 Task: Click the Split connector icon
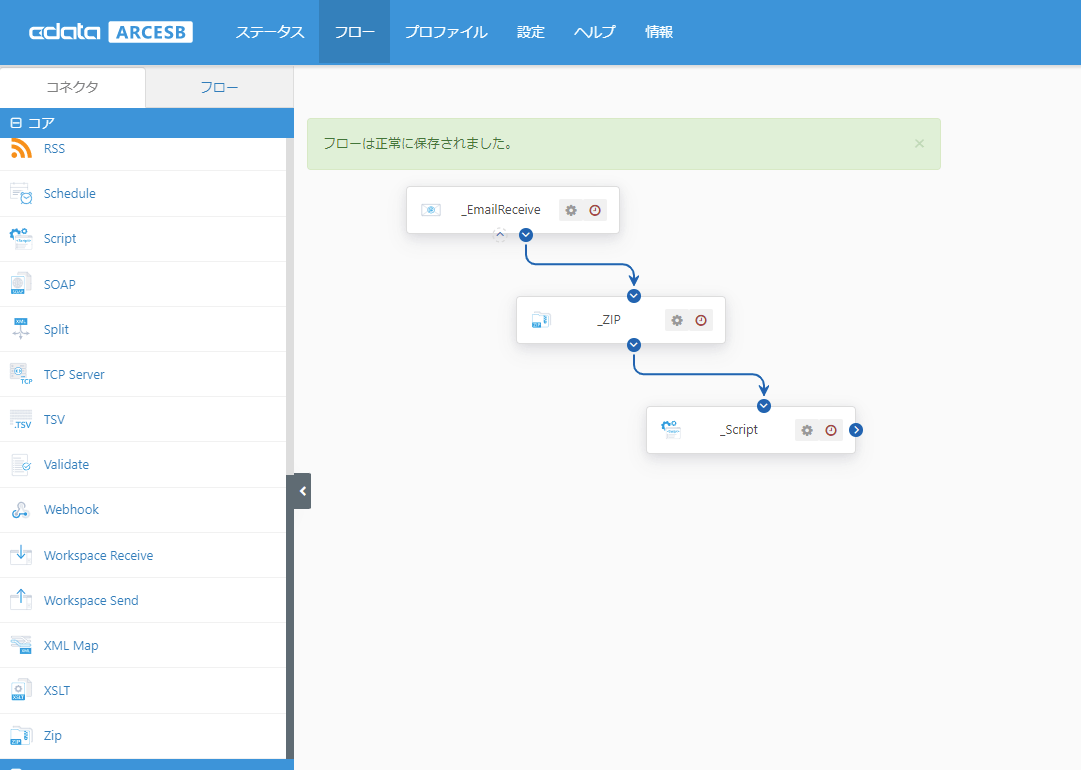click(21, 329)
